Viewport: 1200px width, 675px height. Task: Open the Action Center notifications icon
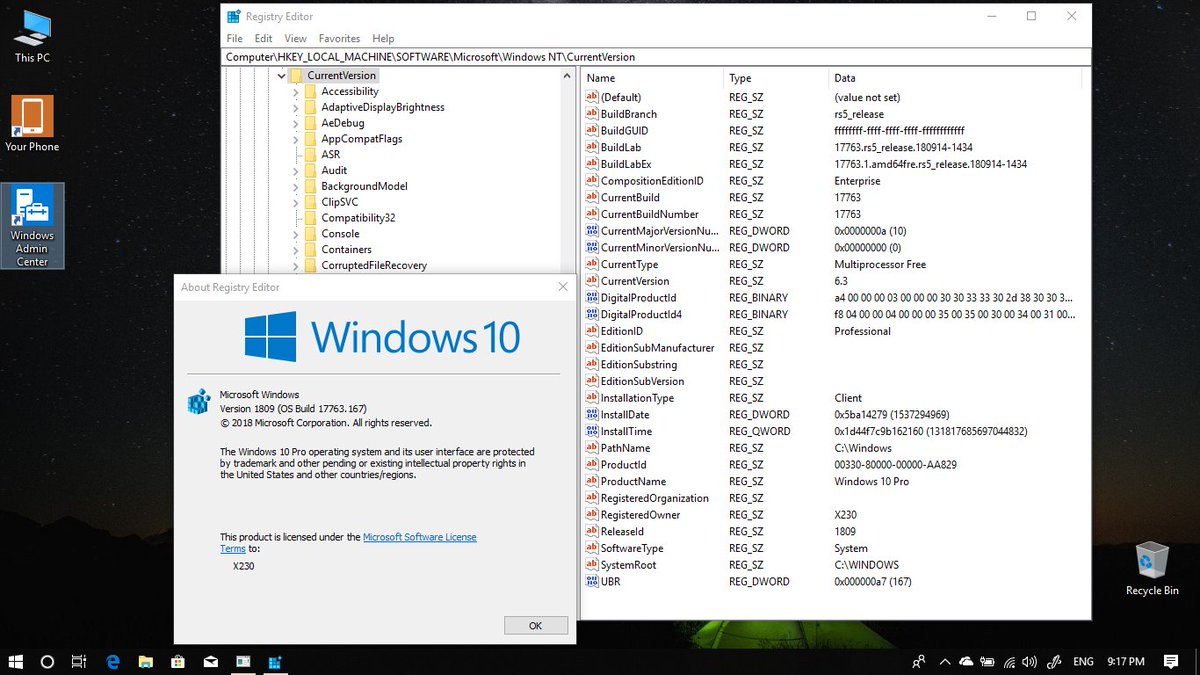tap(1170, 662)
